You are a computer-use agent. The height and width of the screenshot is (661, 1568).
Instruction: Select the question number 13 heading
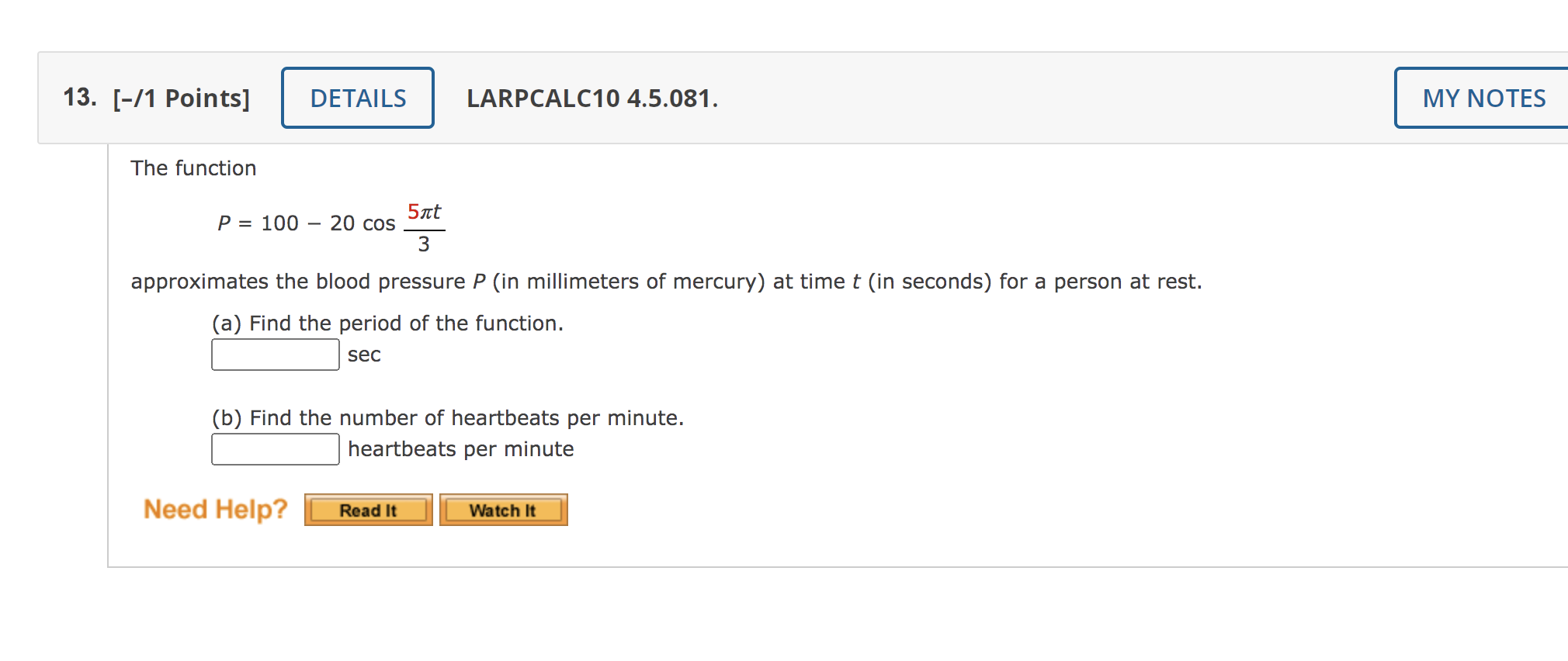click(79, 97)
